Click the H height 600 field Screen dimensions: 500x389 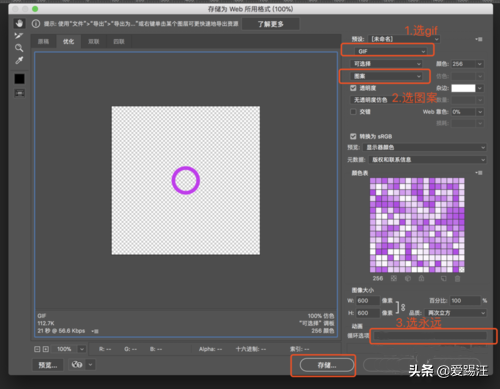368,313
